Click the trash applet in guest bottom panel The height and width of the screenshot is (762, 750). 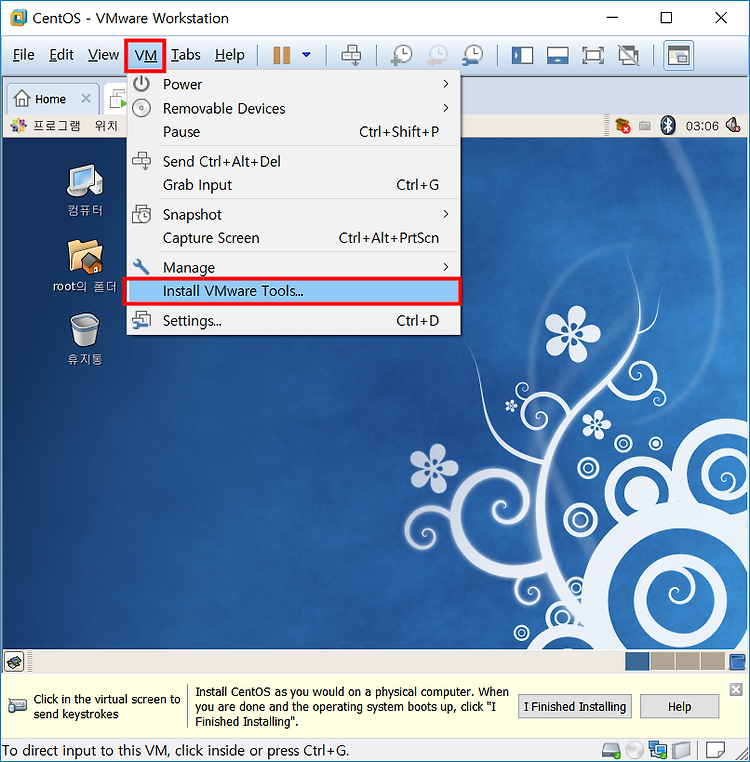[737, 661]
